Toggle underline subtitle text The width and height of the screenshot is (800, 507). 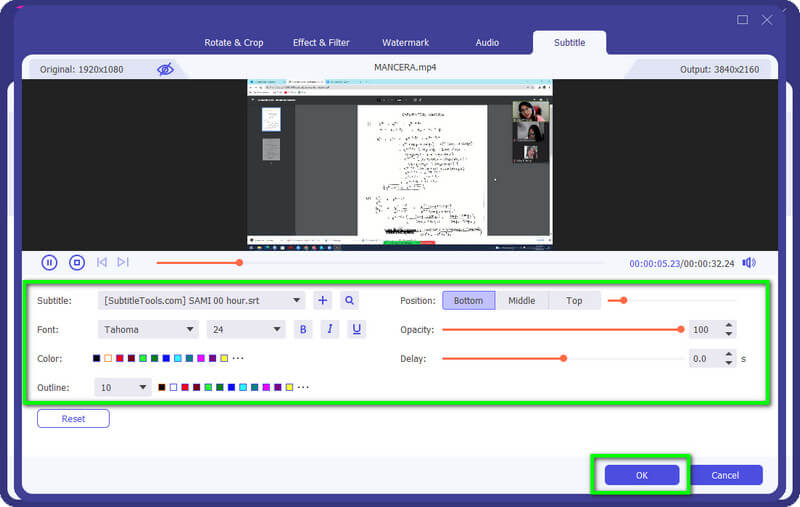tap(356, 329)
